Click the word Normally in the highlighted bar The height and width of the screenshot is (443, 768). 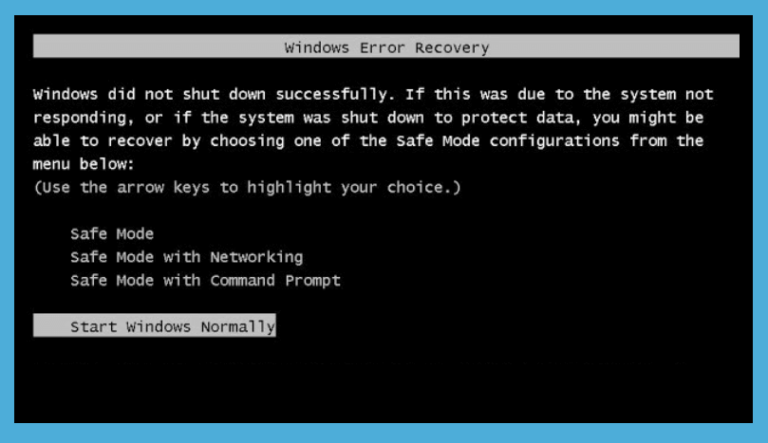[x=238, y=327]
